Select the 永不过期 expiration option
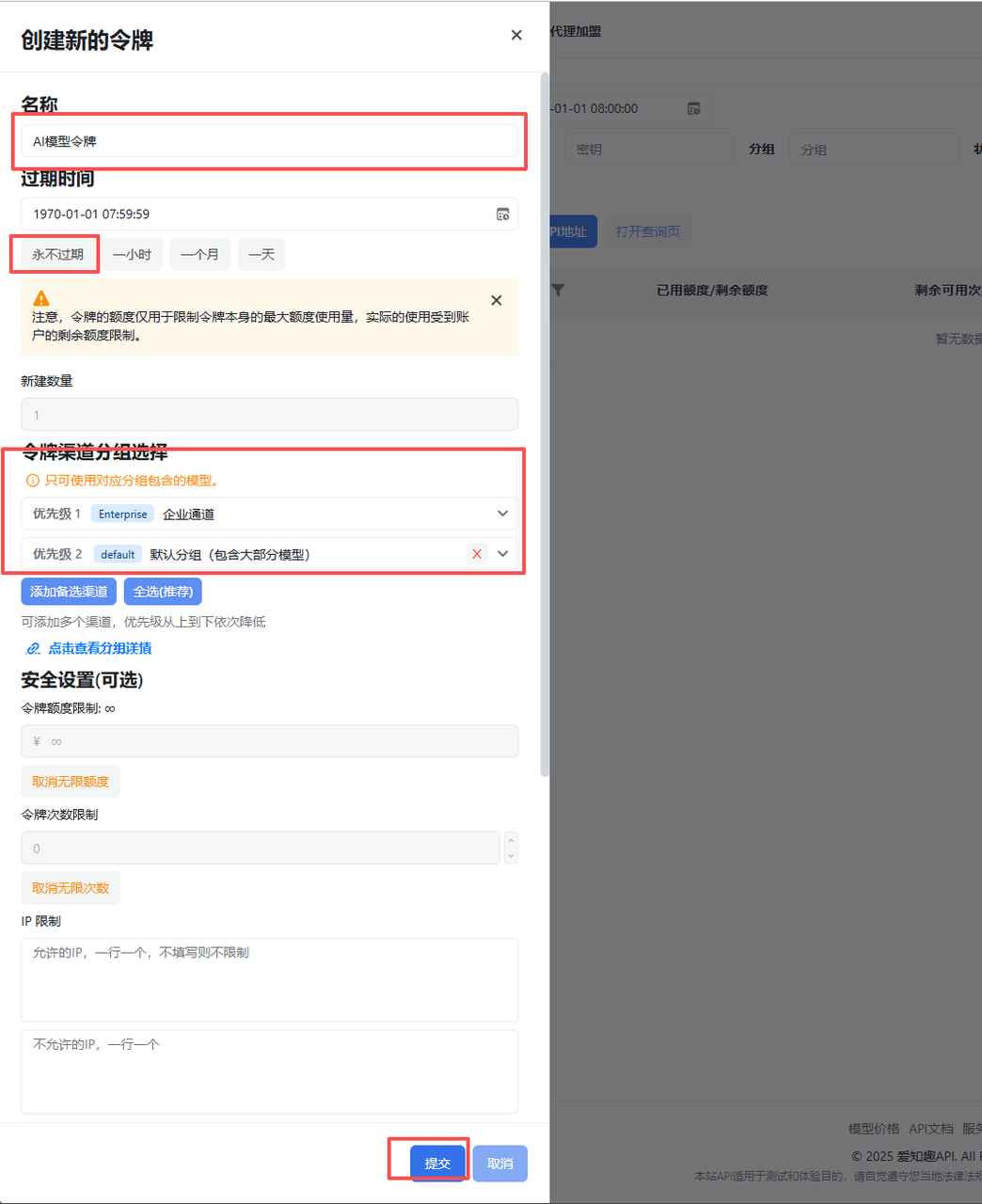Viewport: 982px width, 1204px height. tap(57, 255)
